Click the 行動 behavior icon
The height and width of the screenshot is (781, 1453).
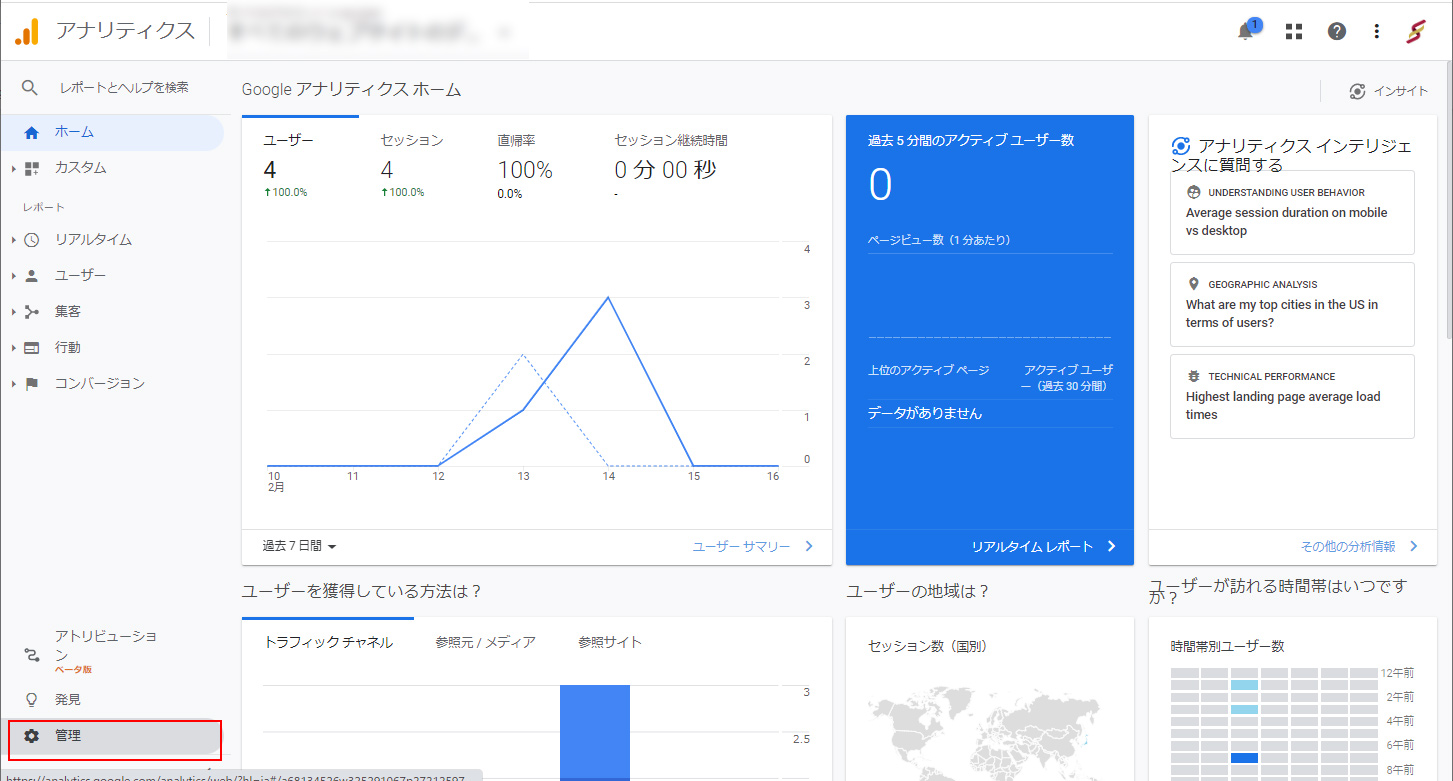32,348
